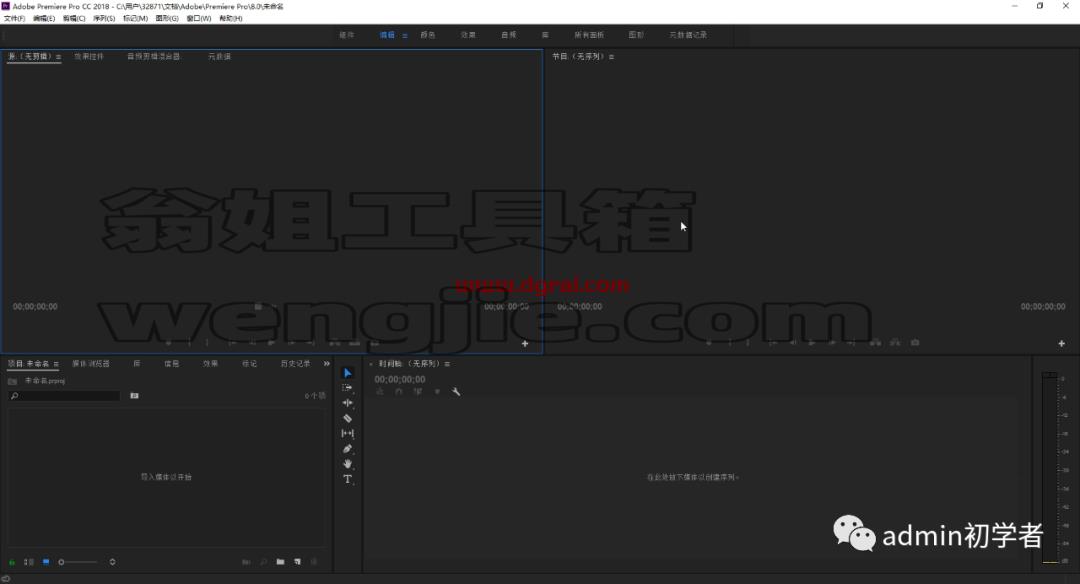
Task: Open the 元数据 tab in Source panel
Action: click(x=220, y=56)
